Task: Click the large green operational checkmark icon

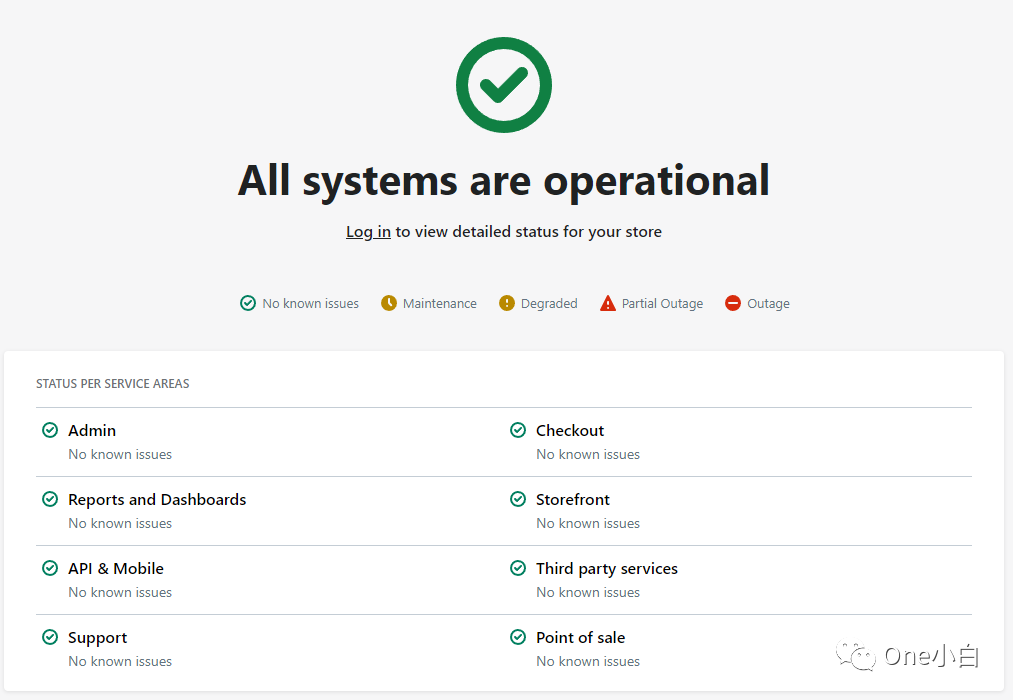Action: [x=504, y=85]
